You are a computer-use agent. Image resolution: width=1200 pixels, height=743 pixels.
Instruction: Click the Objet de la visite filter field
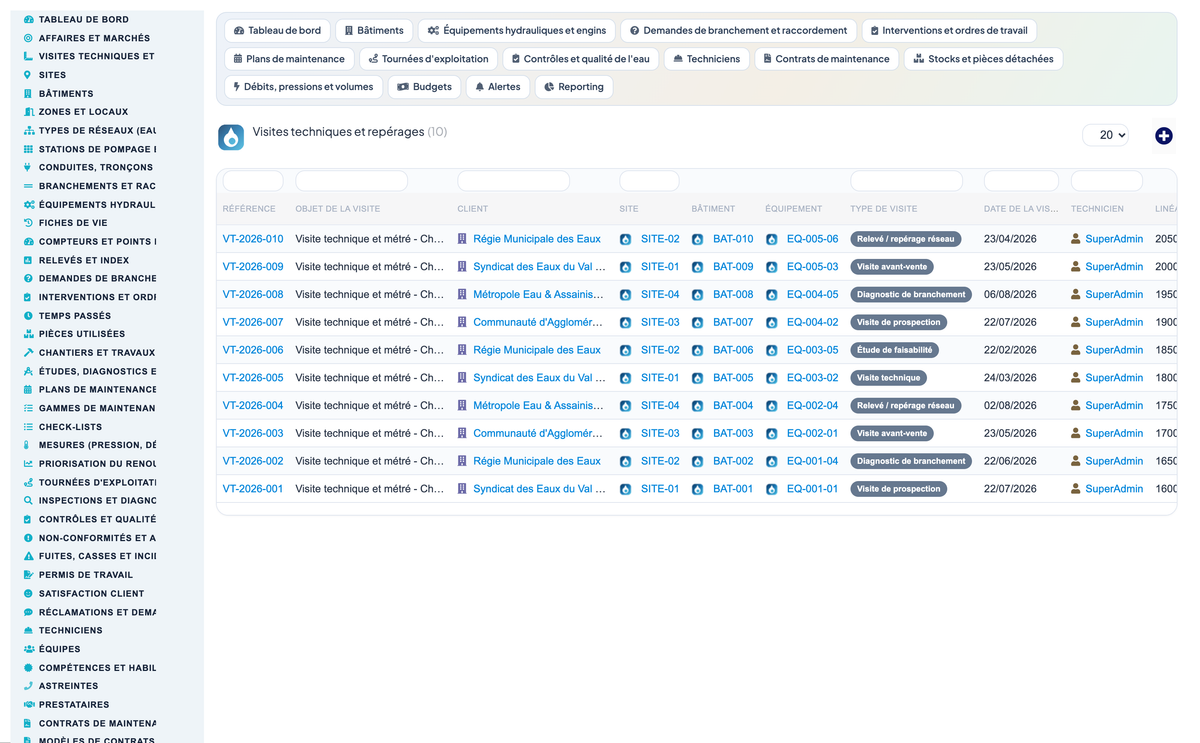click(352, 181)
